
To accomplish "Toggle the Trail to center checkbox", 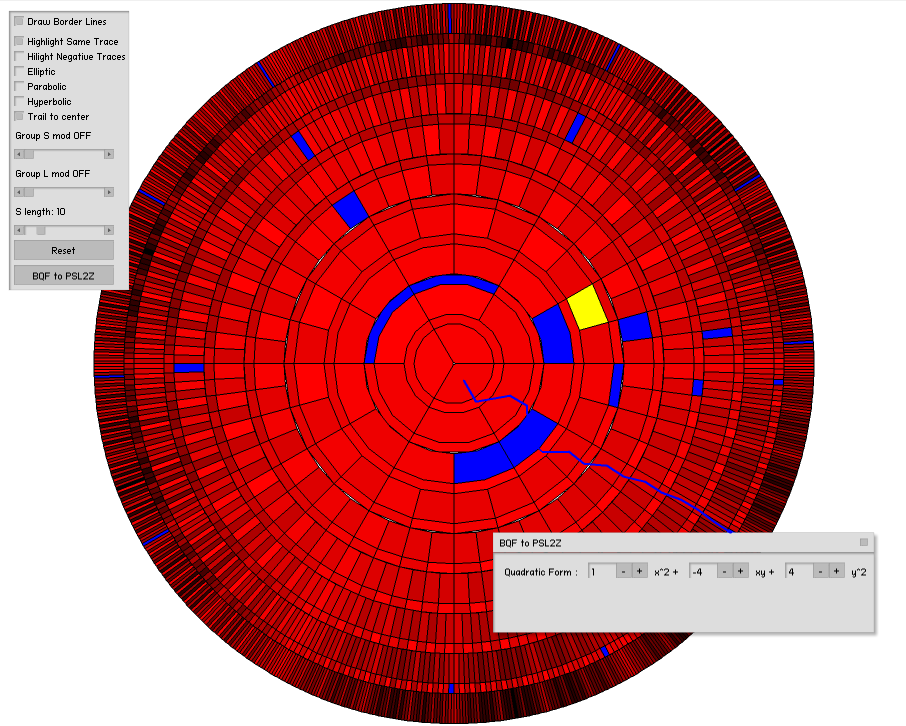I will (19, 117).
